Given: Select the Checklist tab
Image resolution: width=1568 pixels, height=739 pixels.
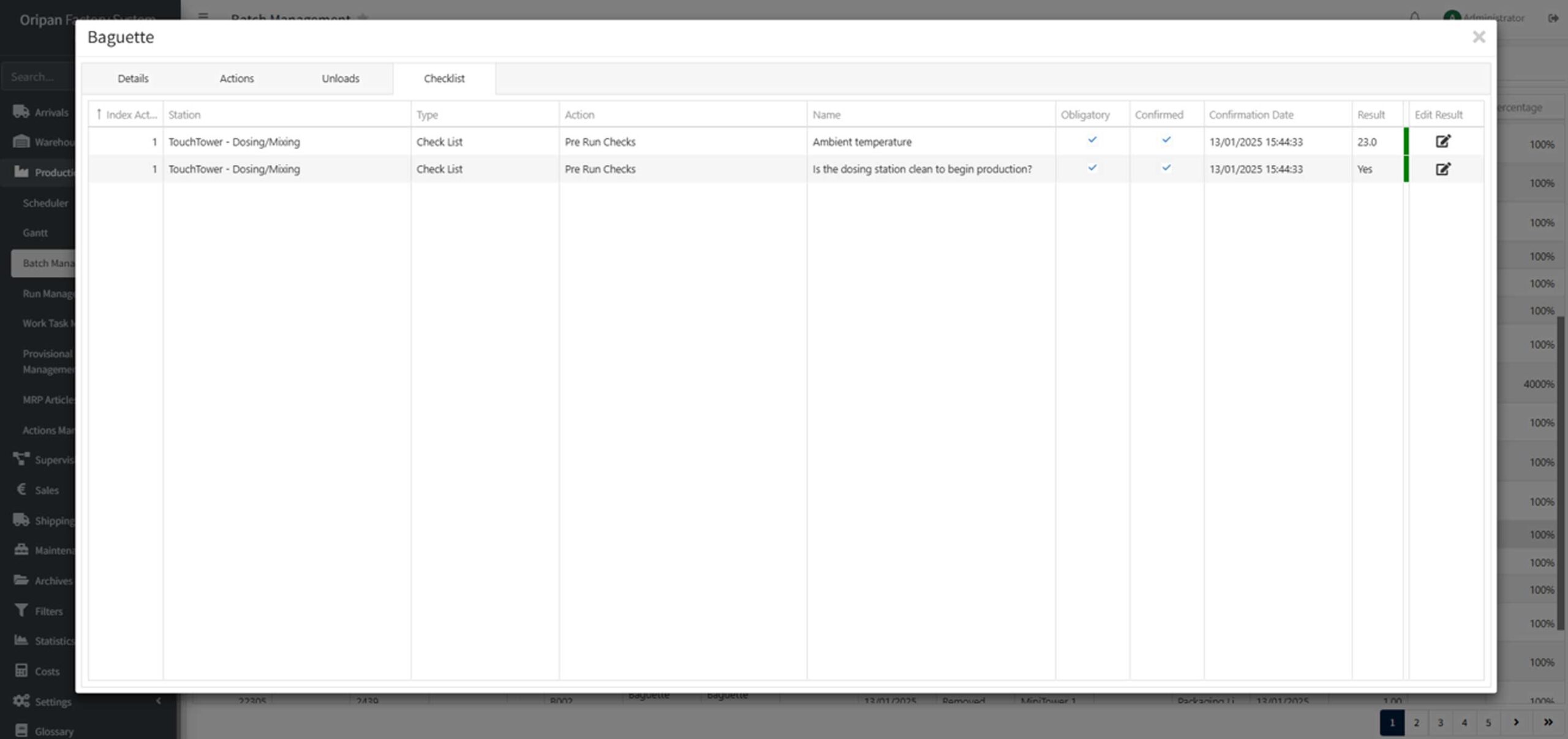Looking at the screenshot, I should pyautogui.click(x=444, y=78).
